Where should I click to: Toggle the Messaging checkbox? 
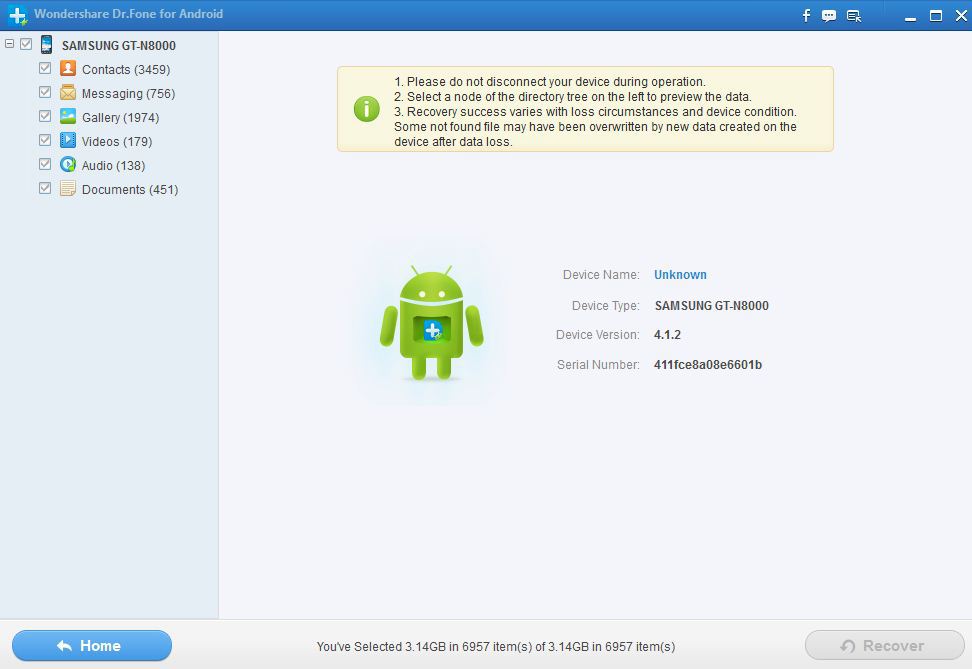click(x=44, y=93)
